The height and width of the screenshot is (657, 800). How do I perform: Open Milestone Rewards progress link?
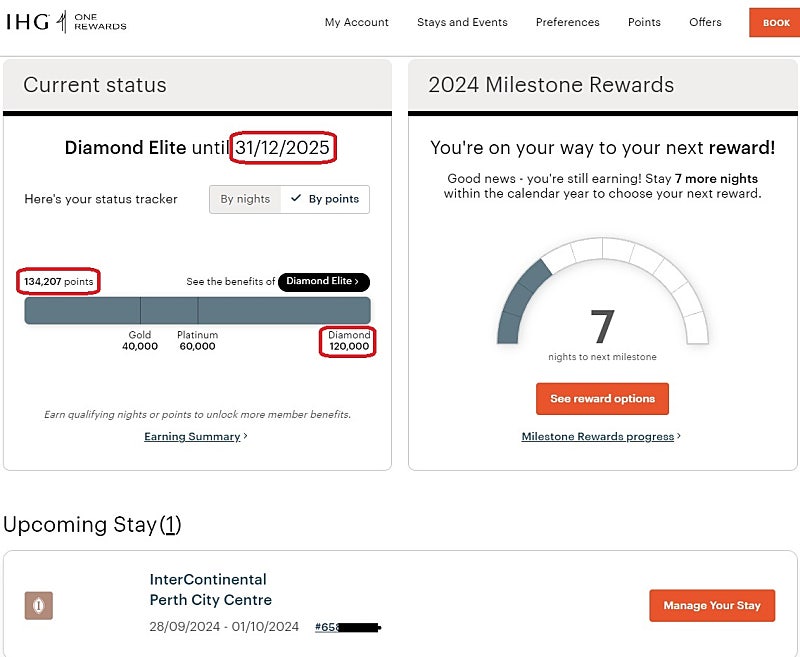click(598, 436)
